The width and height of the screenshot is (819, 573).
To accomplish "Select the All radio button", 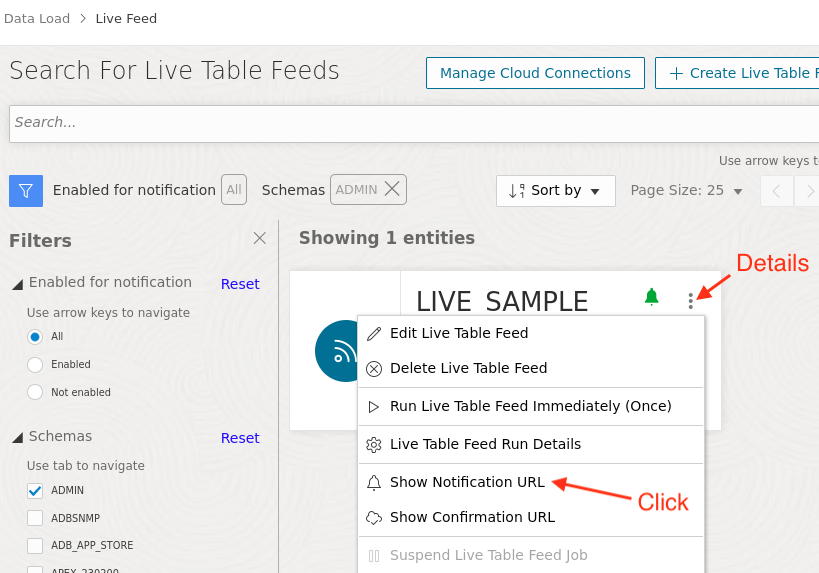I will pos(35,337).
